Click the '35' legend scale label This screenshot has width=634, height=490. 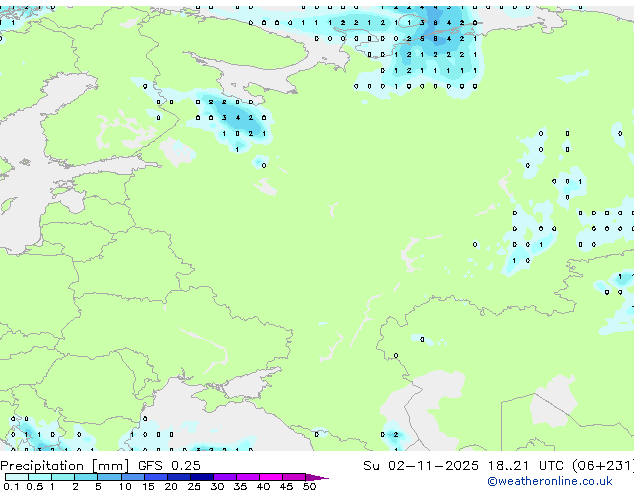click(240, 486)
